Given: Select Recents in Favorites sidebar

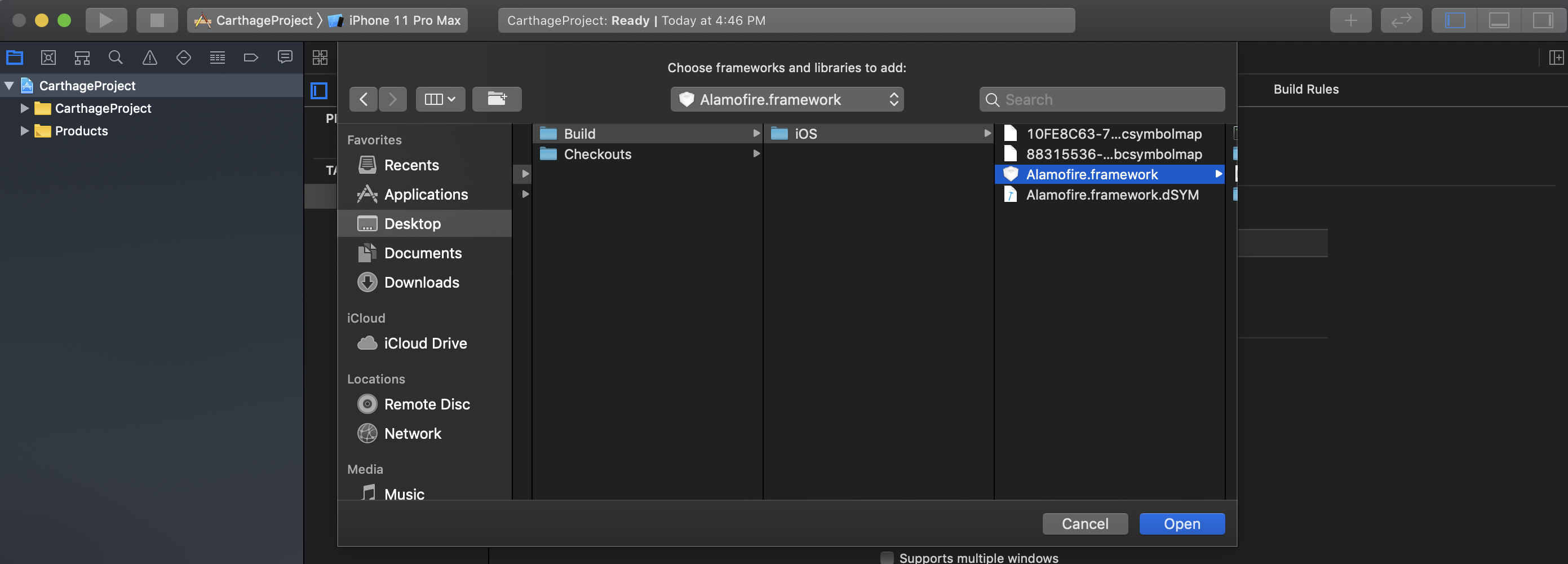Looking at the screenshot, I should pyautogui.click(x=425, y=165).
